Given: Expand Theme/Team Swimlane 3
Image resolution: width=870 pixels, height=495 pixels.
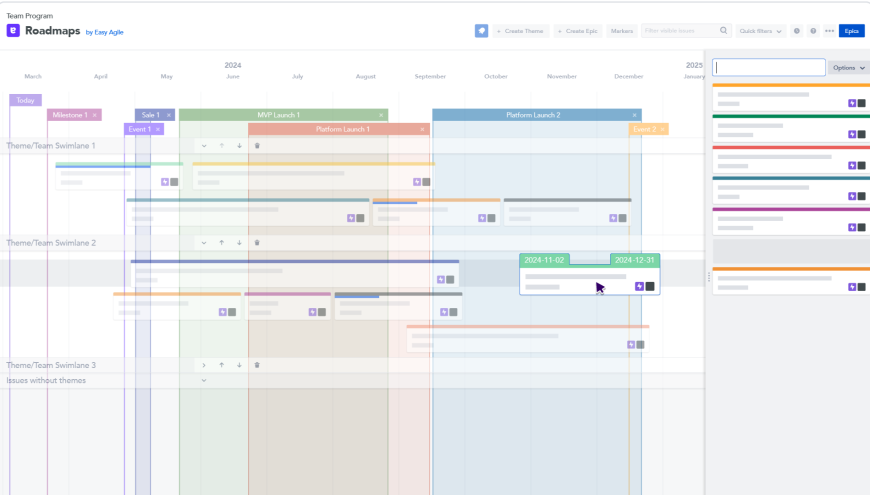Looking at the screenshot, I should point(204,365).
